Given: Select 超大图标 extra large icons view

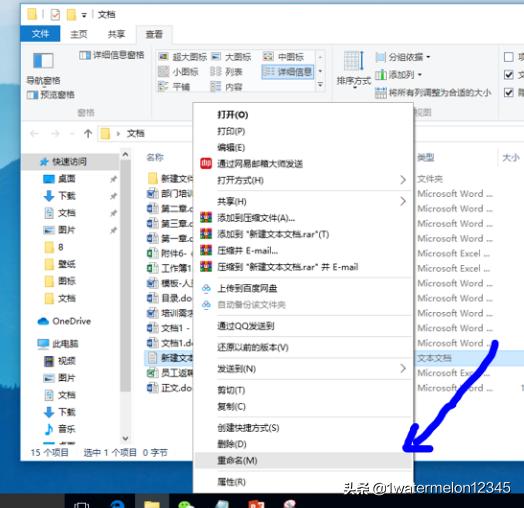Looking at the screenshot, I should (x=183, y=57).
